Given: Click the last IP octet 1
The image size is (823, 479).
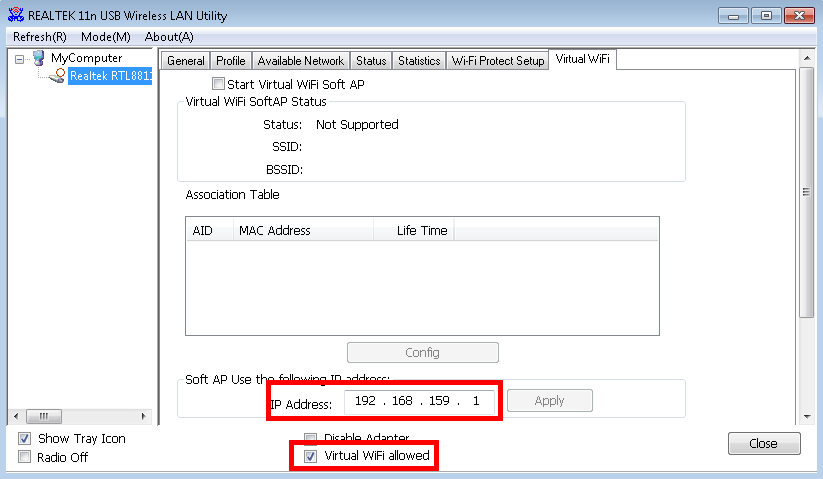Looking at the screenshot, I should (476, 401).
